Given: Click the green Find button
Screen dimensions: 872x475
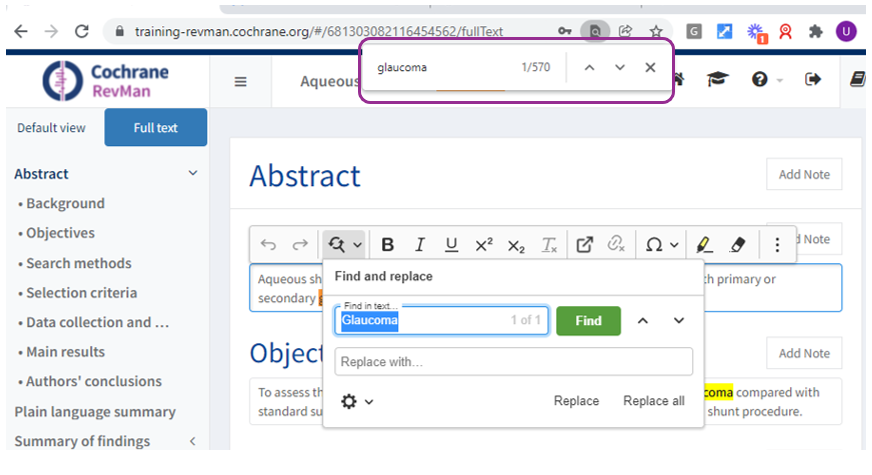Looking at the screenshot, I should point(588,321).
